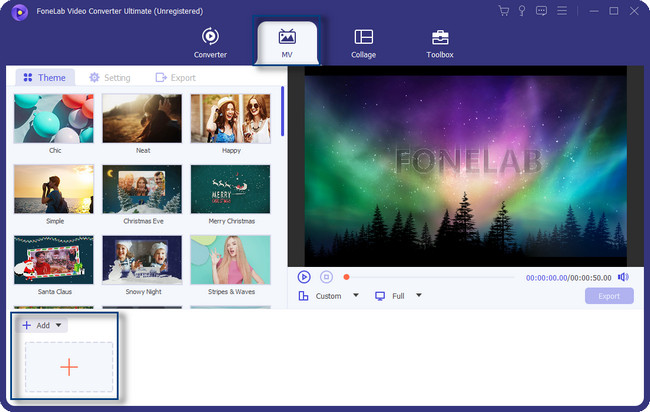Mute the preview with the speaker icon
The width and height of the screenshot is (650, 412).
tap(623, 277)
